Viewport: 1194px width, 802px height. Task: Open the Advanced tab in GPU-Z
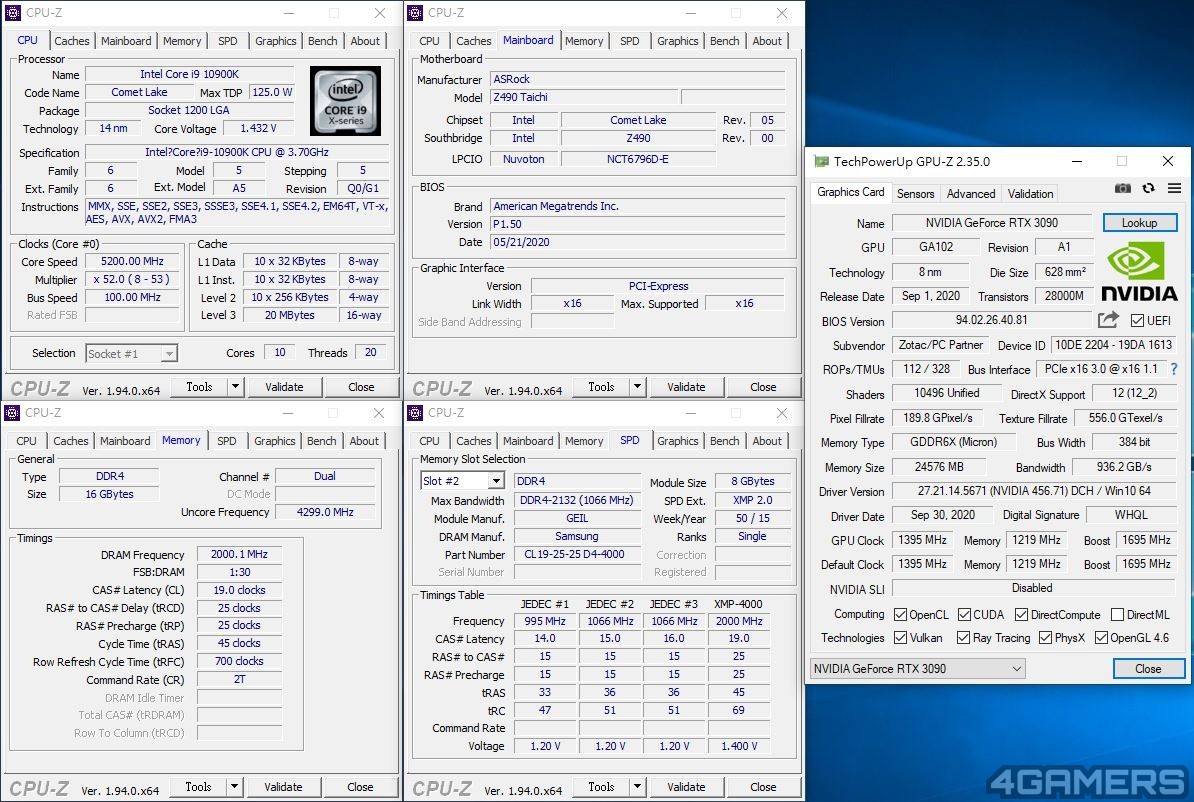click(971, 193)
